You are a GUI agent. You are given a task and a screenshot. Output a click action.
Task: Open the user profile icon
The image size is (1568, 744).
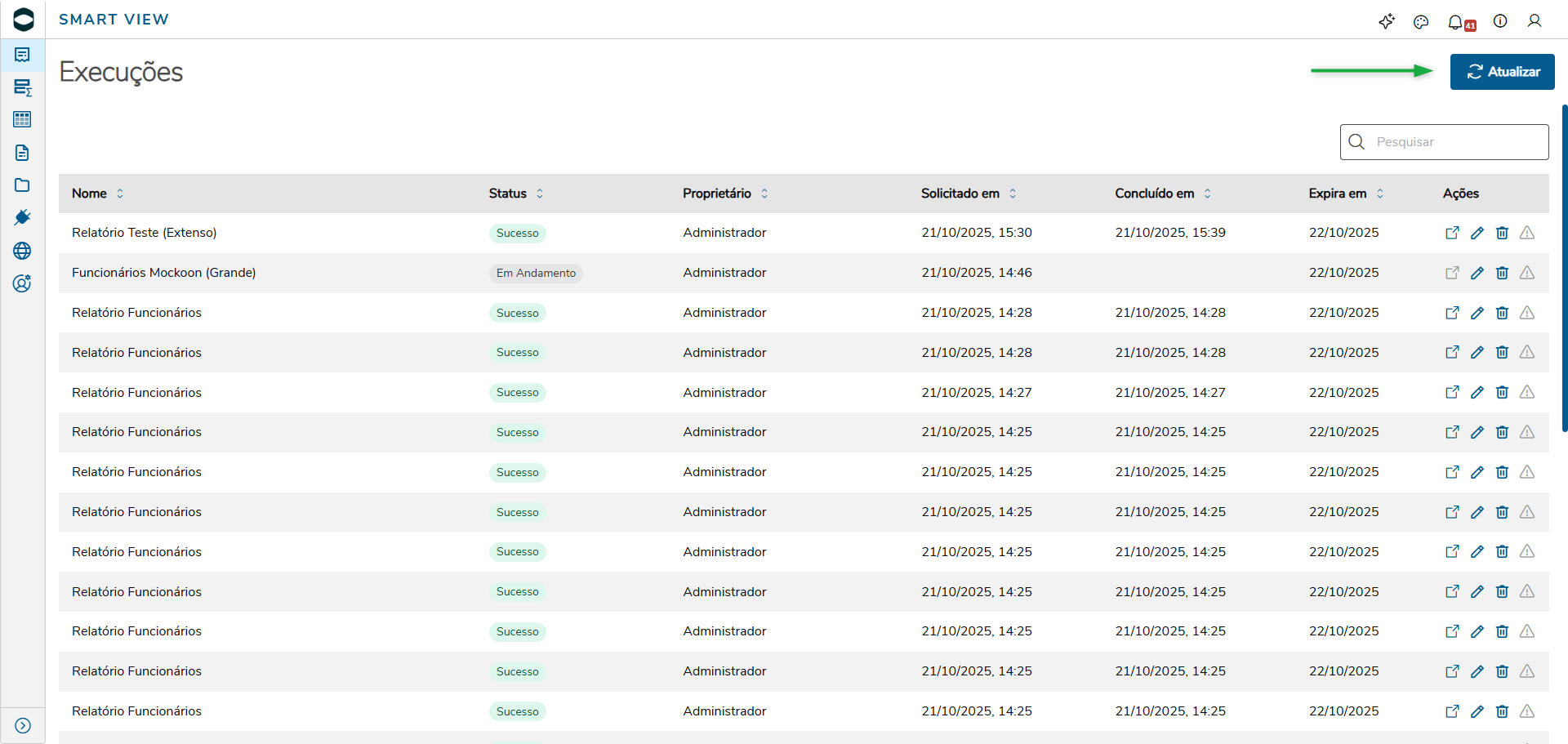1535,21
